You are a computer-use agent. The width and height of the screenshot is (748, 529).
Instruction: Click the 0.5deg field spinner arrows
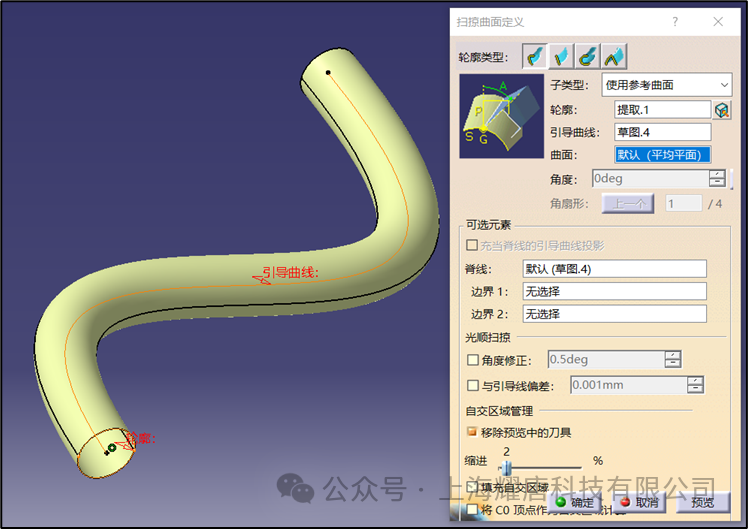tap(673, 359)
